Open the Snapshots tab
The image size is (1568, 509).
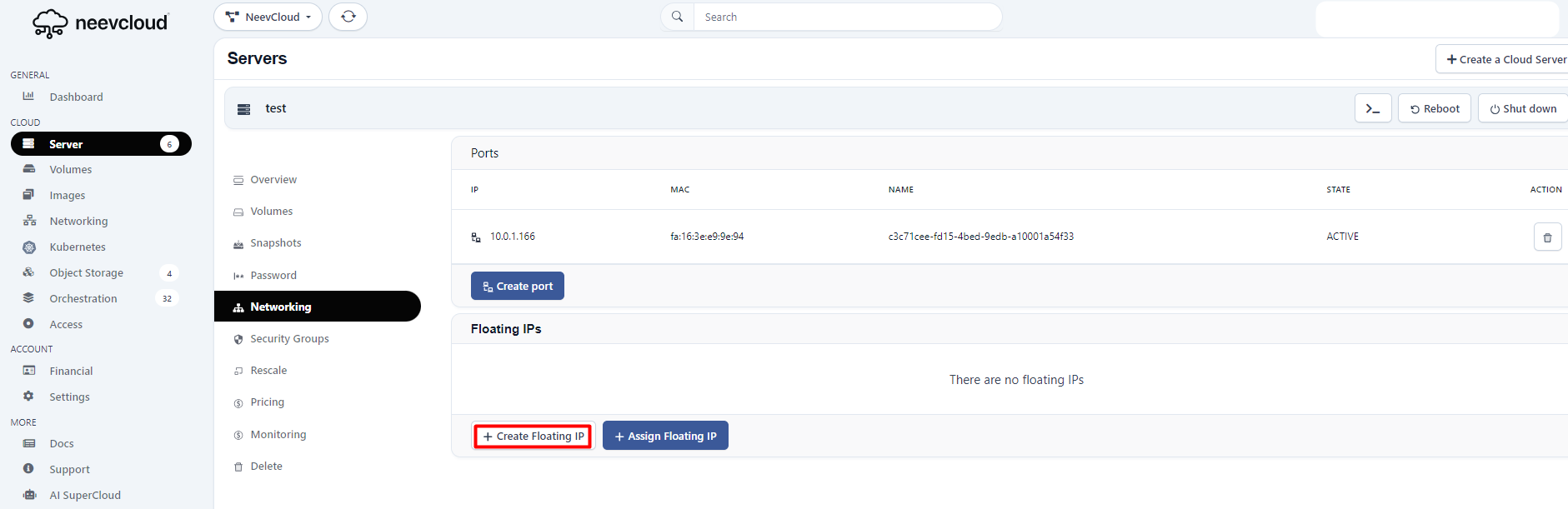[x=275, y=243]
